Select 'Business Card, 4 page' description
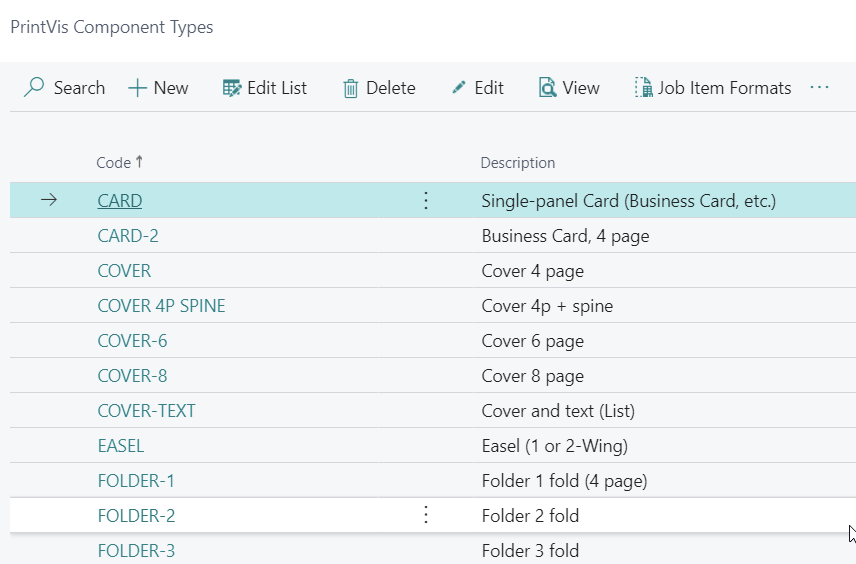The image size is (856, 564). tap(565, 236)
